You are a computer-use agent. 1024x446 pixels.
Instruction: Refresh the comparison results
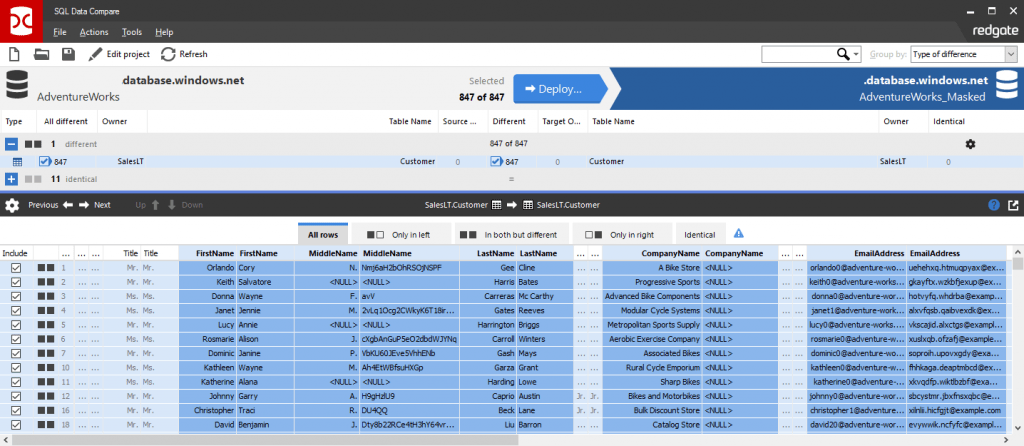pyautogui.click(x=184, y=54)
